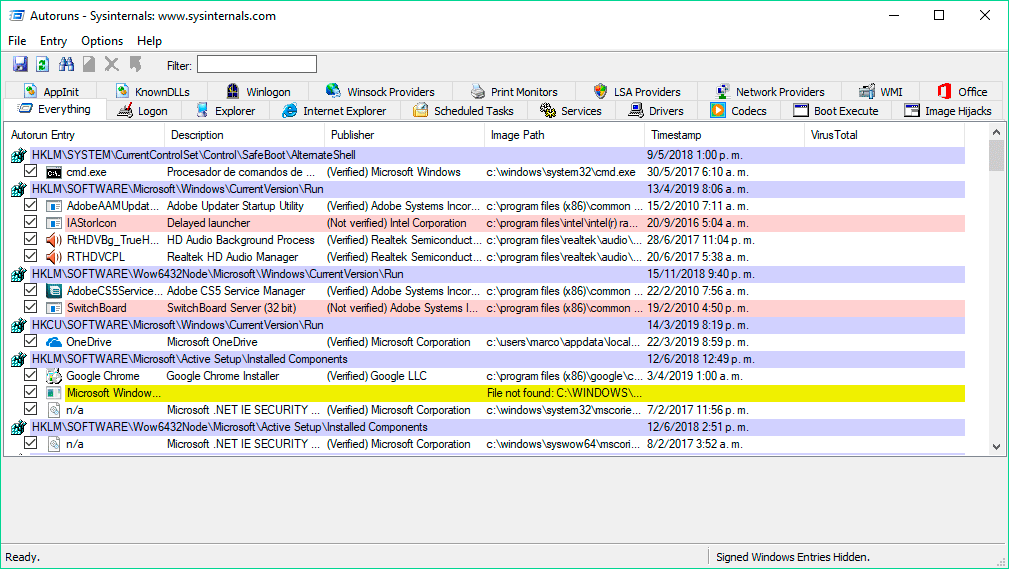Screen dimensions: 1009x569
Task: Sort by VirusTotal column header
Action: tap(884, 135)
